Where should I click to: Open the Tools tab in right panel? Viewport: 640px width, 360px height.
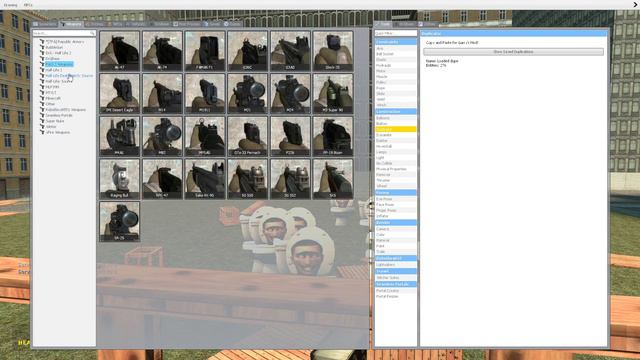(383, 24)
